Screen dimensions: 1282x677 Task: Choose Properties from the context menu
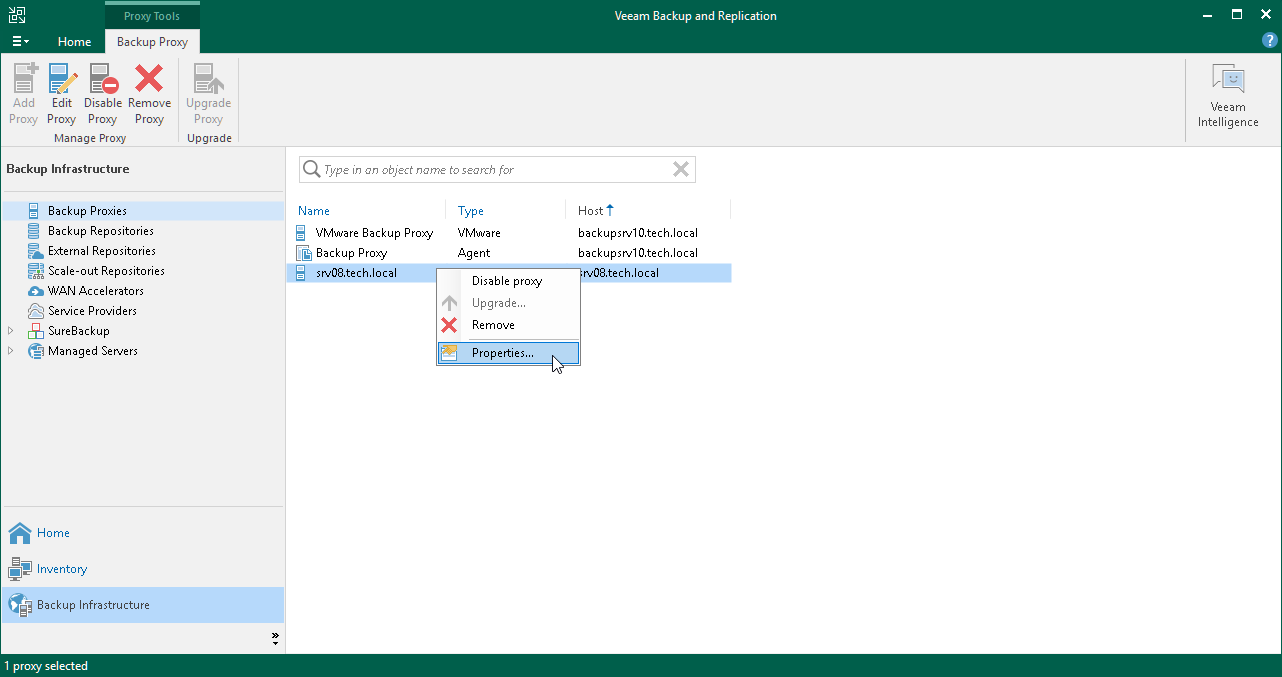point(502,353)
